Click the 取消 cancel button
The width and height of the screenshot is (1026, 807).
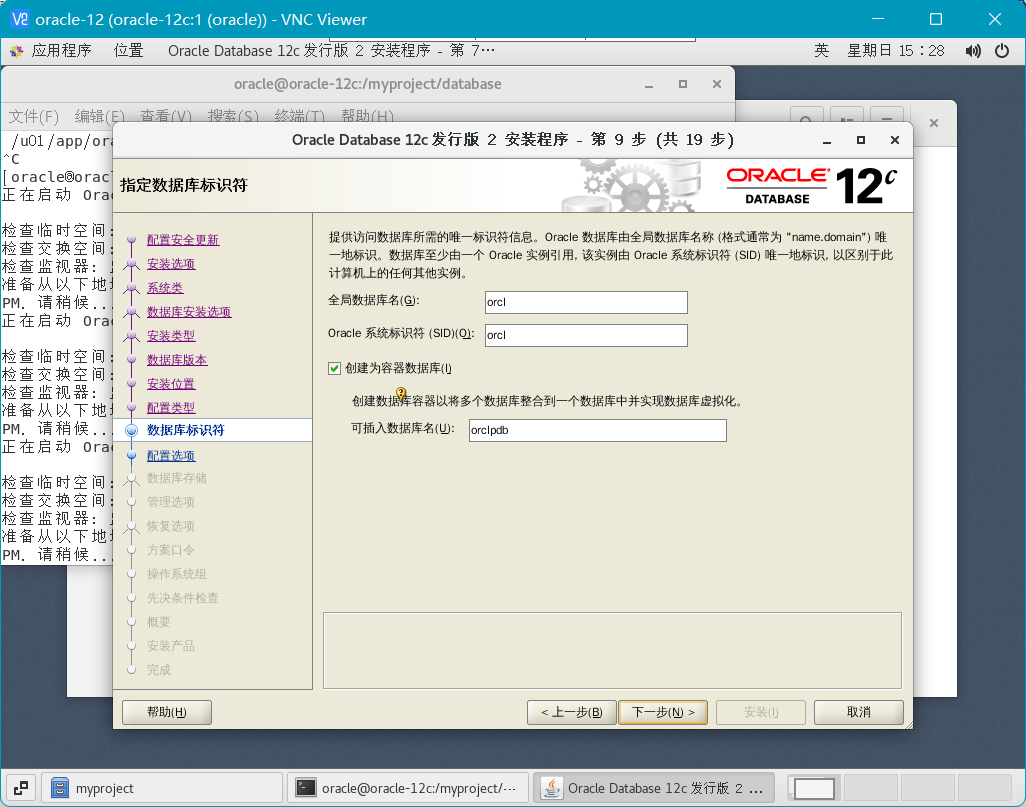tap(858, 712)
